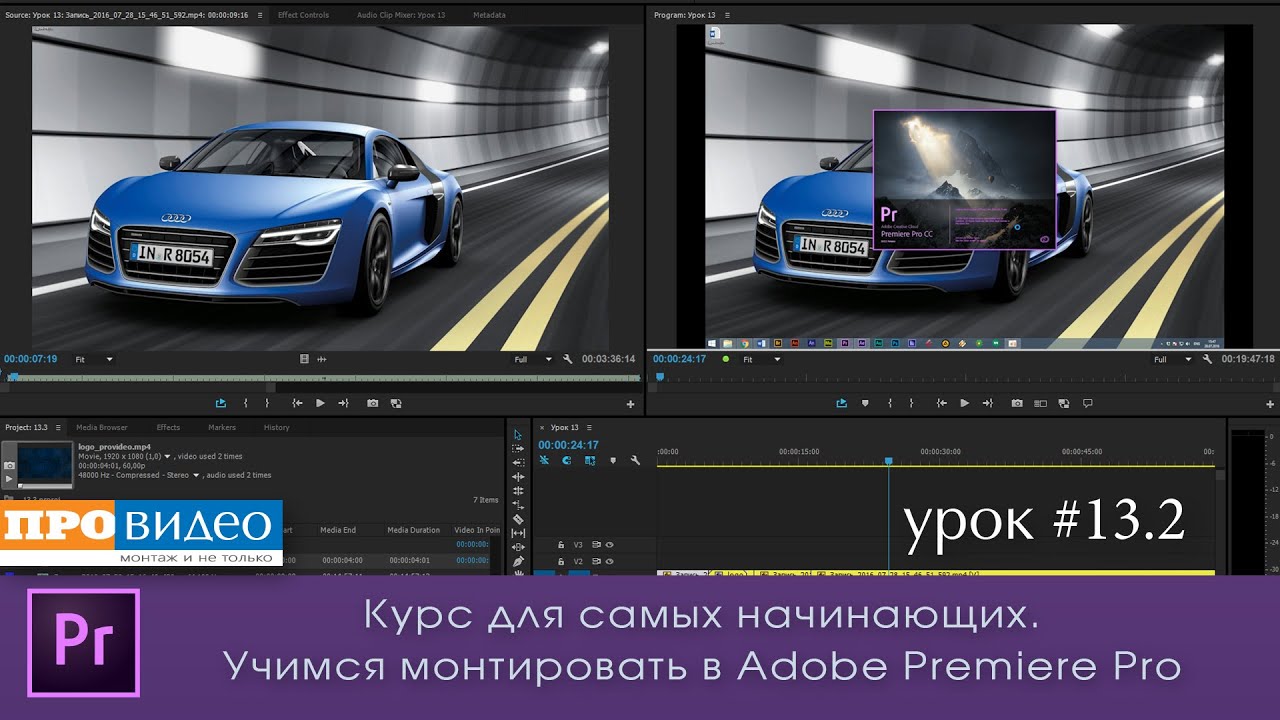Open Source monitor wrench settings
Screen dimensions: 1280x720
click(x=568, y=359)
